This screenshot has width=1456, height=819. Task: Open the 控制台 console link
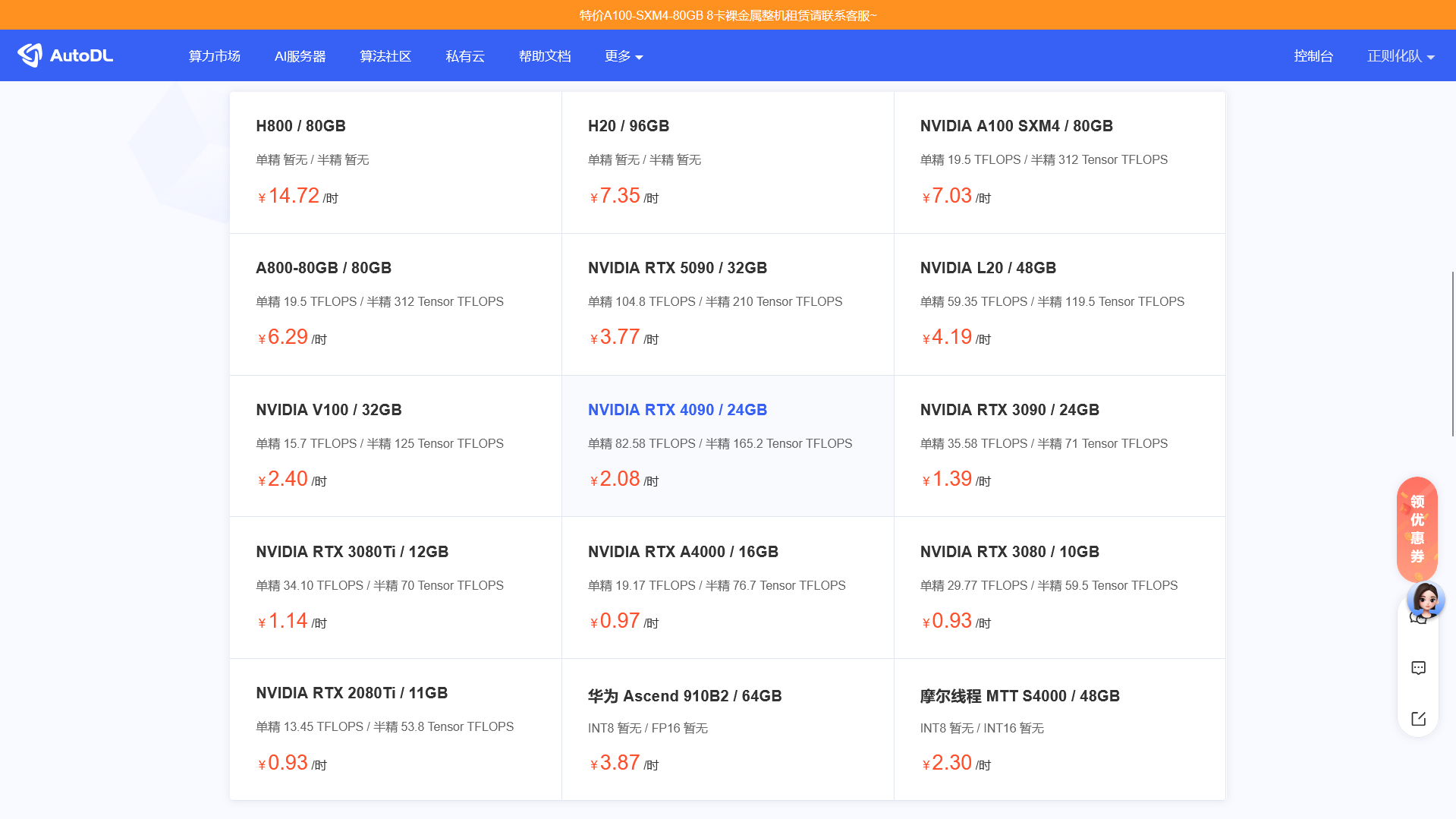click(x=1313, y=56)
